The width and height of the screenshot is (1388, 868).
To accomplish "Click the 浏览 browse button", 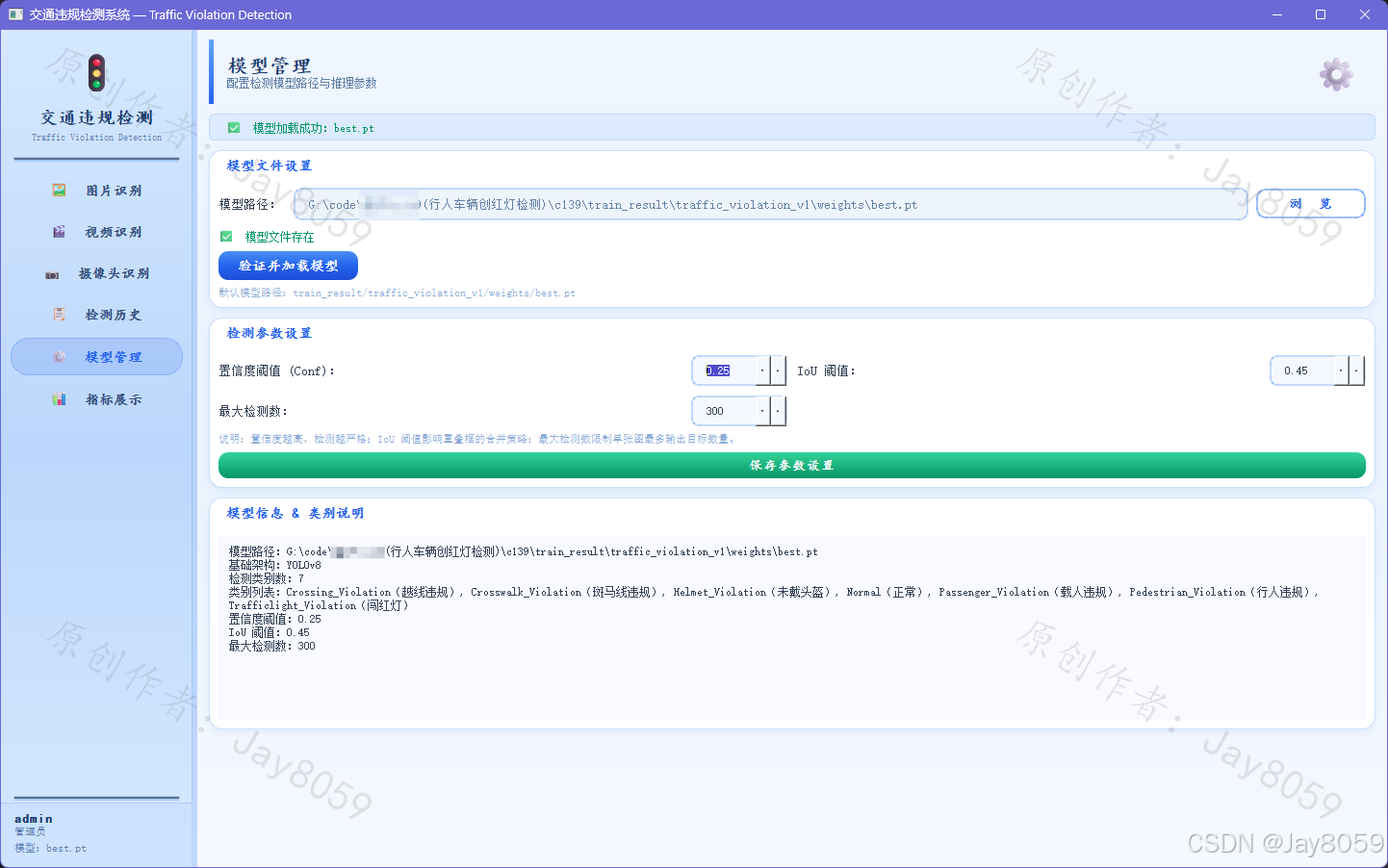I will (1310, 204).
